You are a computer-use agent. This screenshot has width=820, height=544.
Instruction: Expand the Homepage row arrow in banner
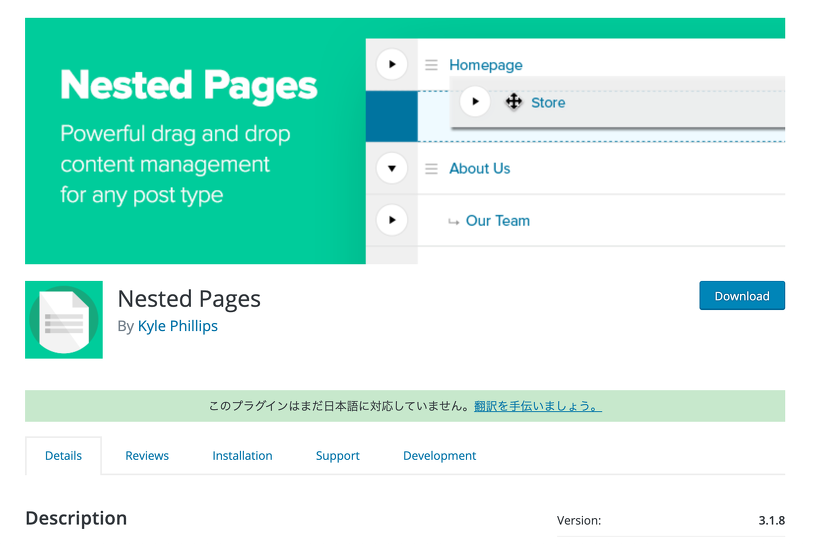pyautogui.click(x=392, y=64)
